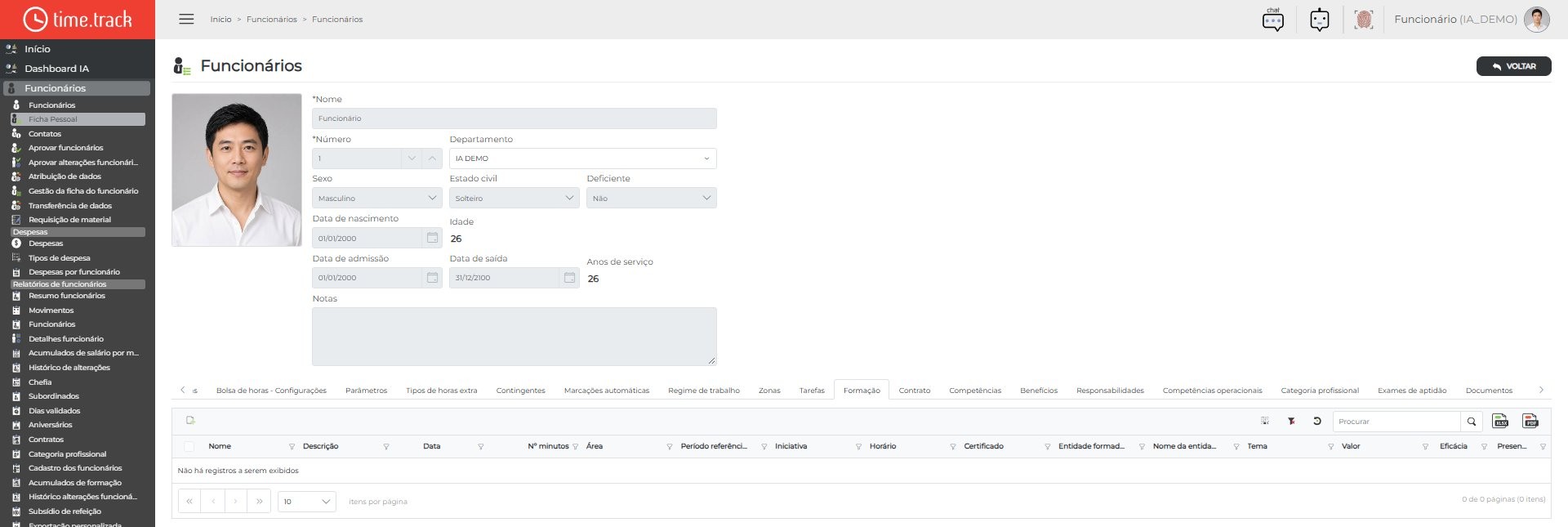The height and width of the screenshot is (527, 1568).
Task: Open the Departamento dropdown
Action: [583, 159]
